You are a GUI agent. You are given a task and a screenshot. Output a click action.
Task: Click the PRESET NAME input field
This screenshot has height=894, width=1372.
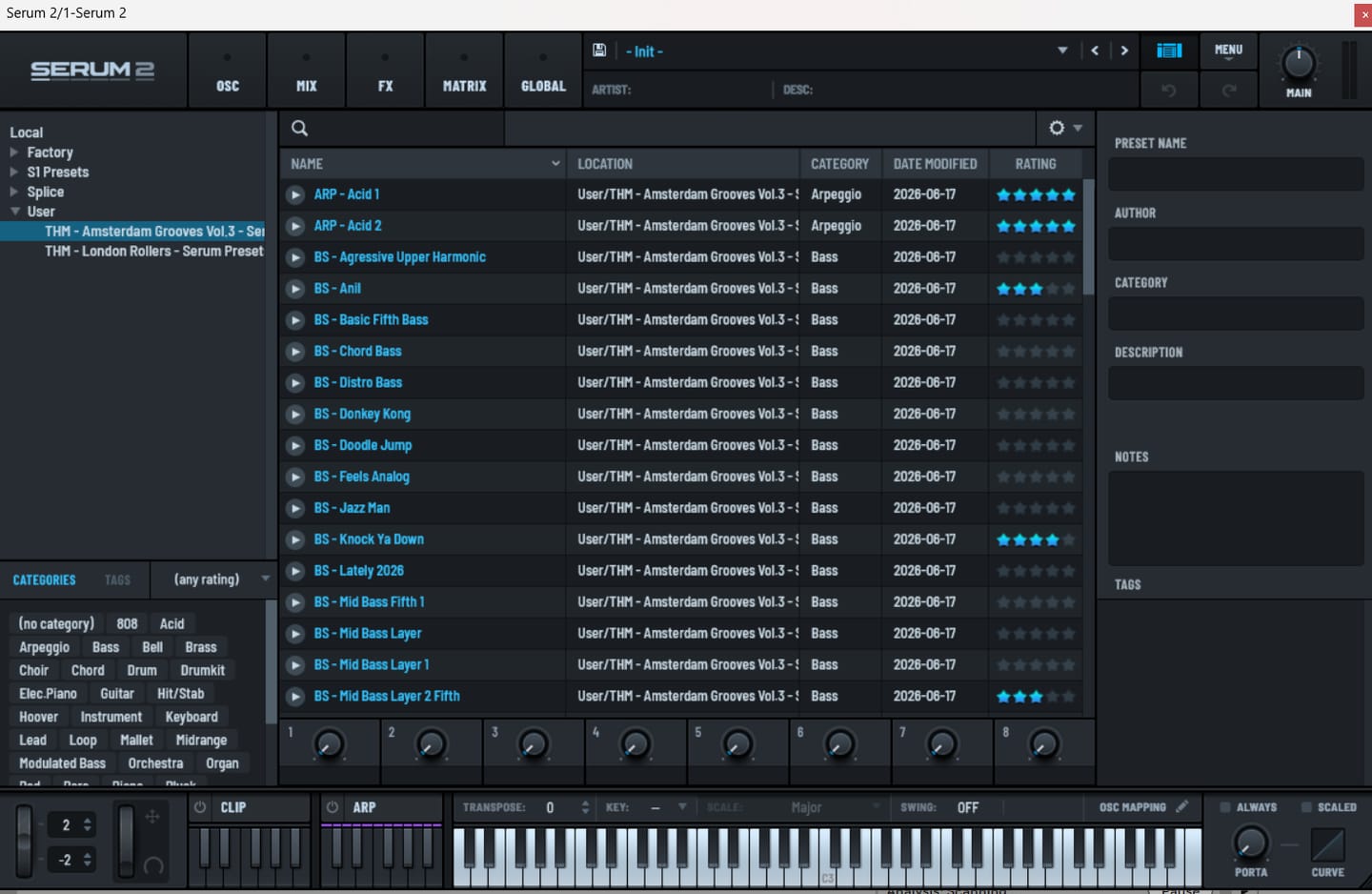point(1235,174)
